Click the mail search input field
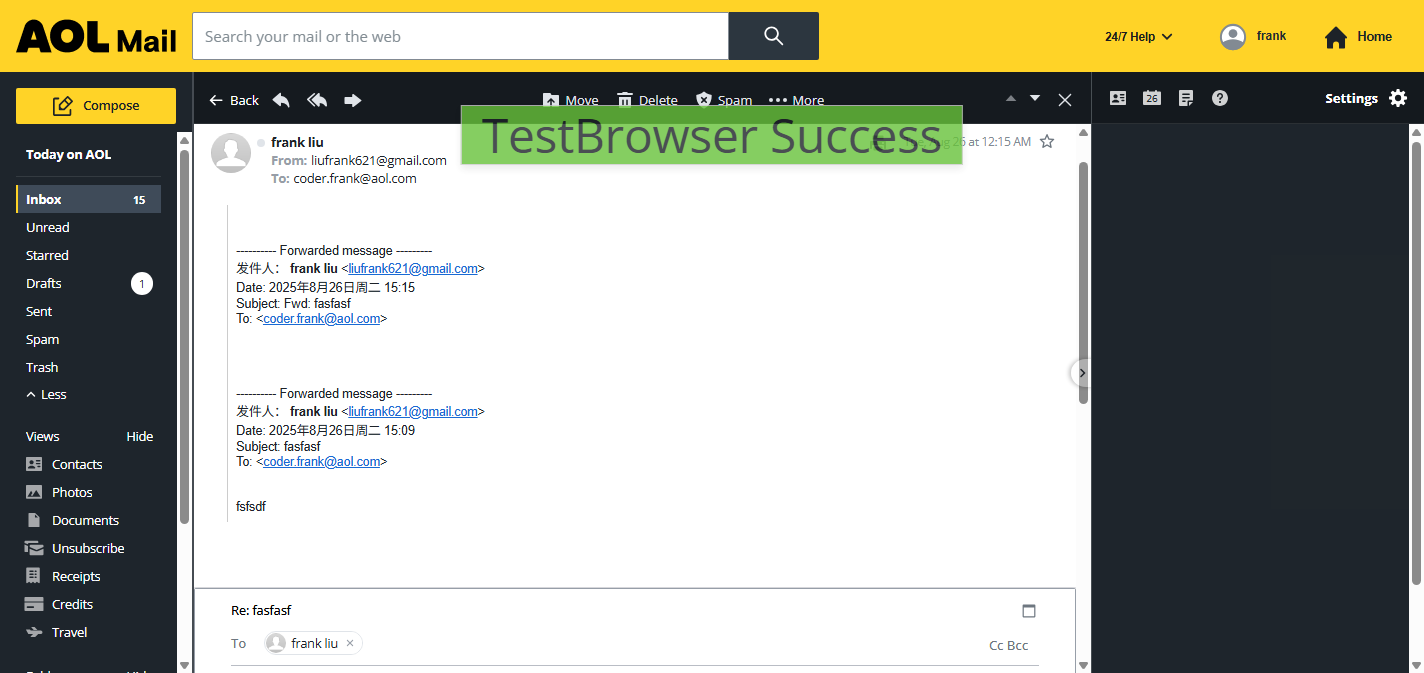1424x673 pixels. click(x=460, y=37)
